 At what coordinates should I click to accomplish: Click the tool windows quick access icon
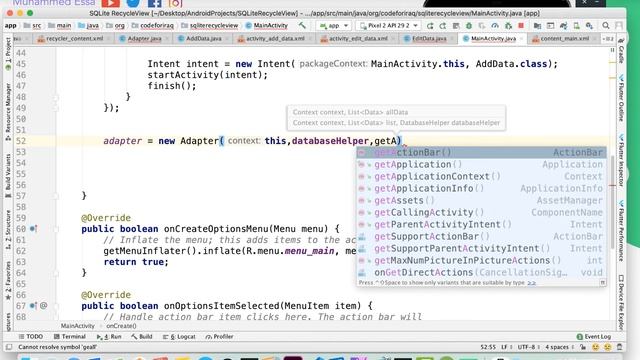pos(9,347)
